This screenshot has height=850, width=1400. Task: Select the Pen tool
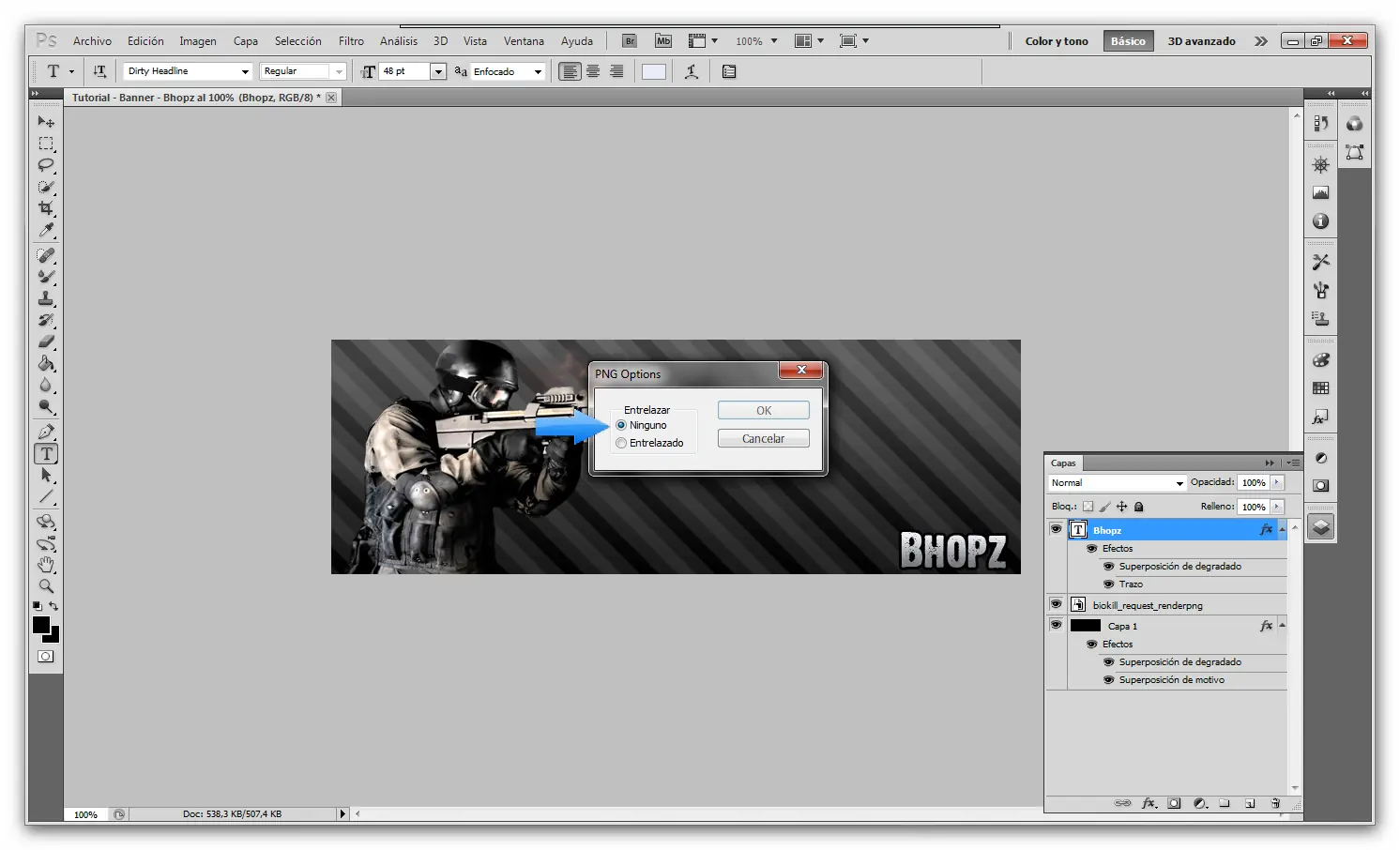coord(46,432)
